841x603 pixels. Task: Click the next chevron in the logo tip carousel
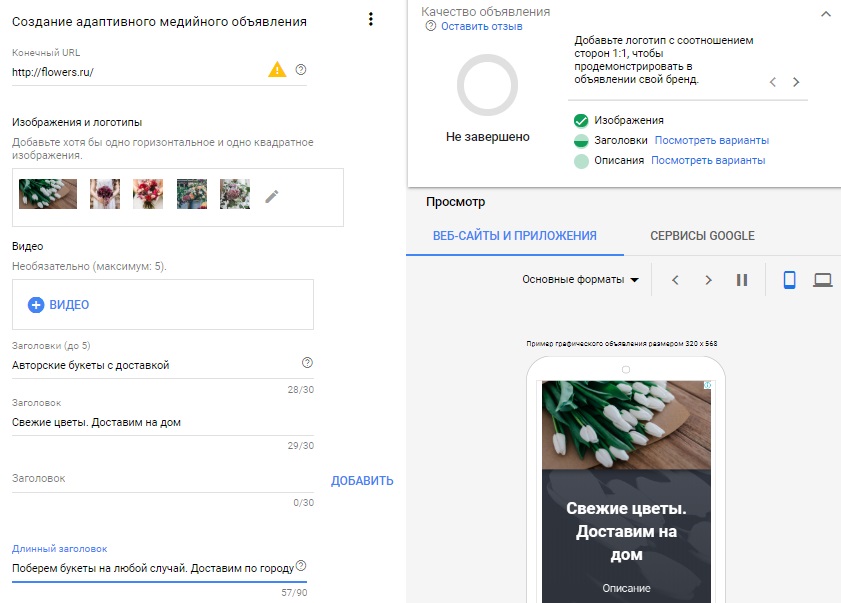point(796,81)
